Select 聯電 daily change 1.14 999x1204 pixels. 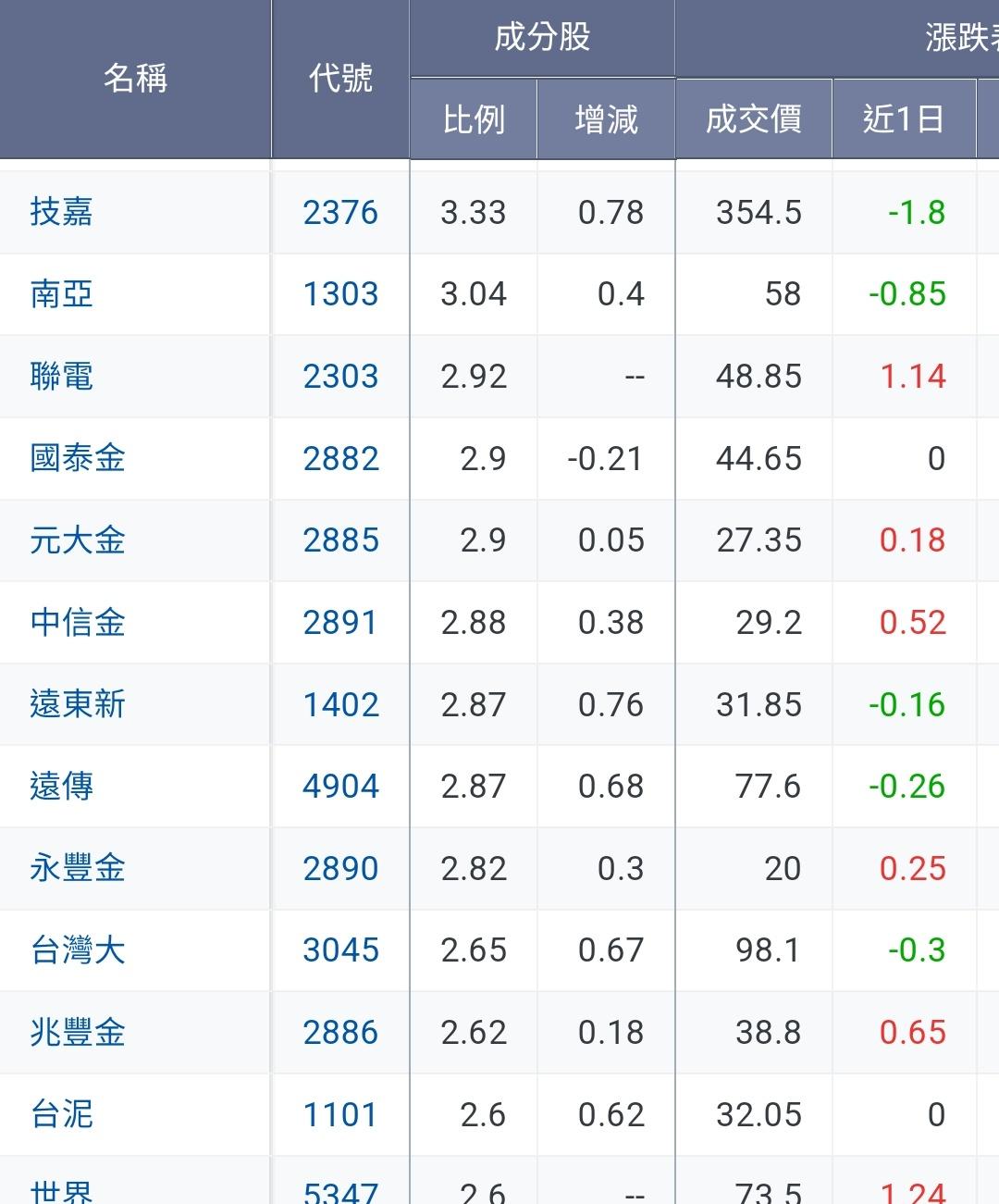[x=913, y=377]
